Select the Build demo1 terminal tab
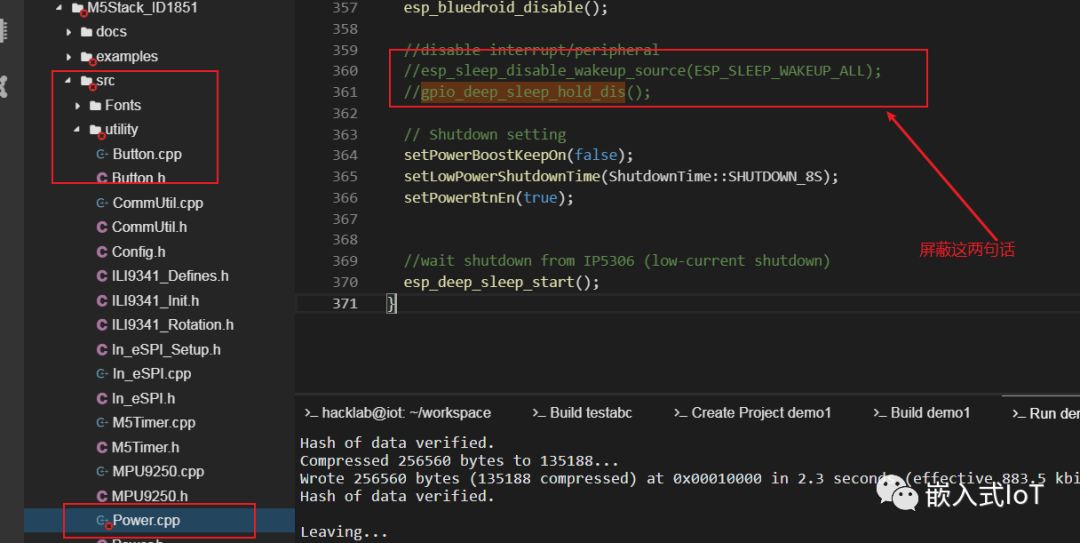This screenshot has width=1080, height=543. [x=929, y=413]
